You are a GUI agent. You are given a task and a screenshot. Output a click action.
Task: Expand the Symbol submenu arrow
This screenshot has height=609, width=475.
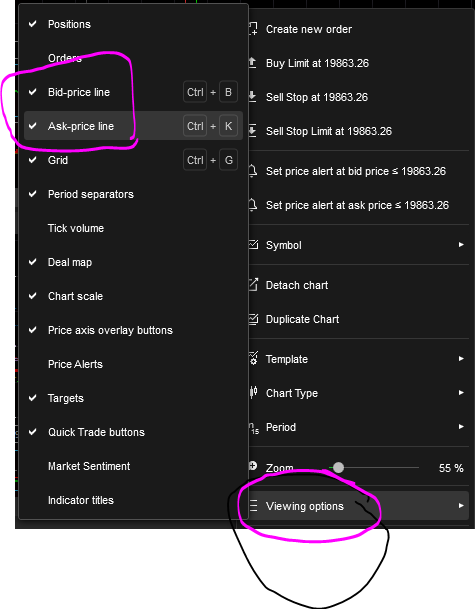click(461, 245)
